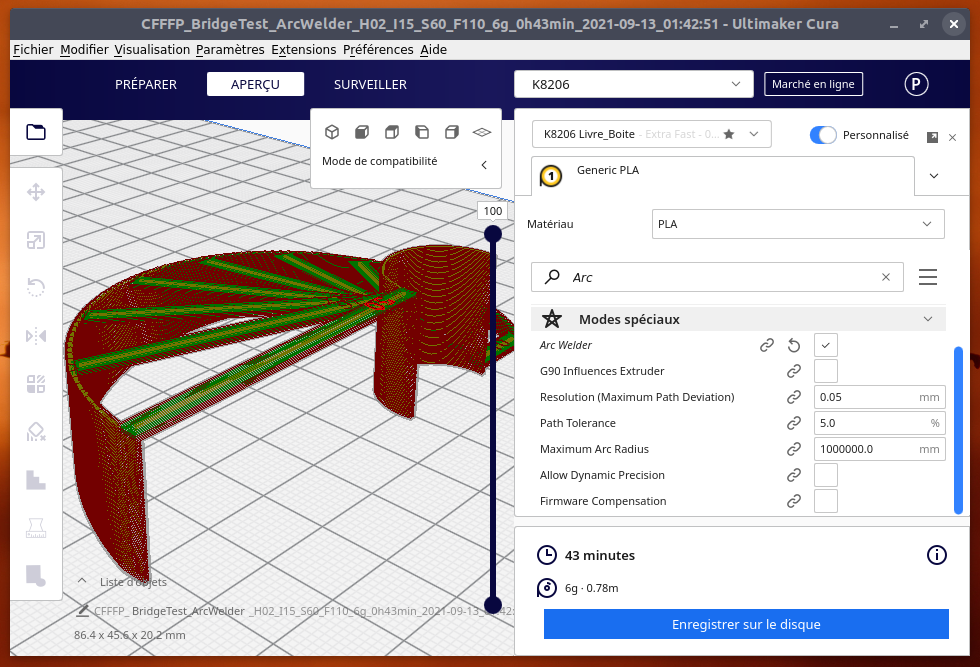Switch to the SURVEILLER stage
Viewport: 980px width, 667px height.
[x=370, y=84]
